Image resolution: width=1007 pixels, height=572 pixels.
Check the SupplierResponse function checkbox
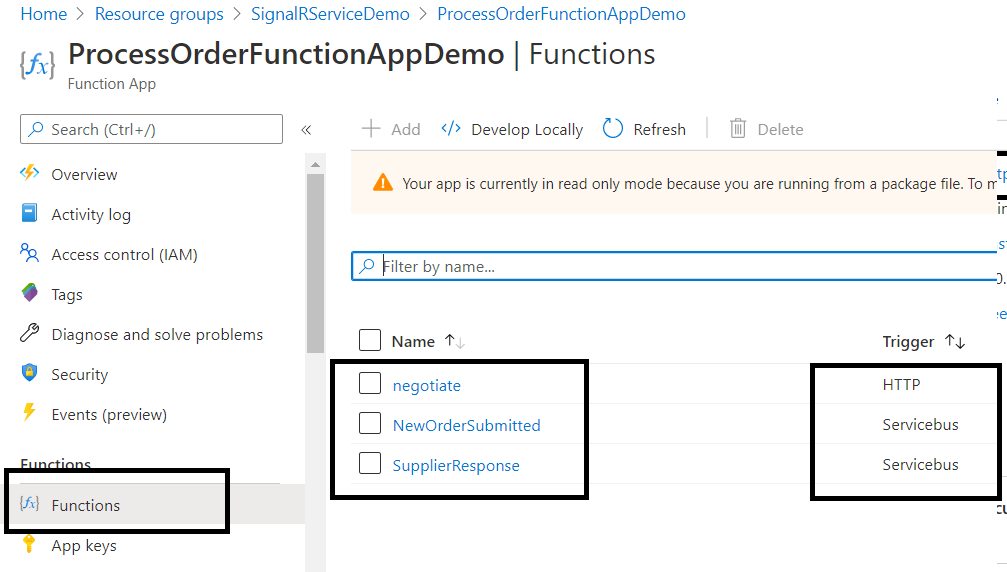point(370,463)
